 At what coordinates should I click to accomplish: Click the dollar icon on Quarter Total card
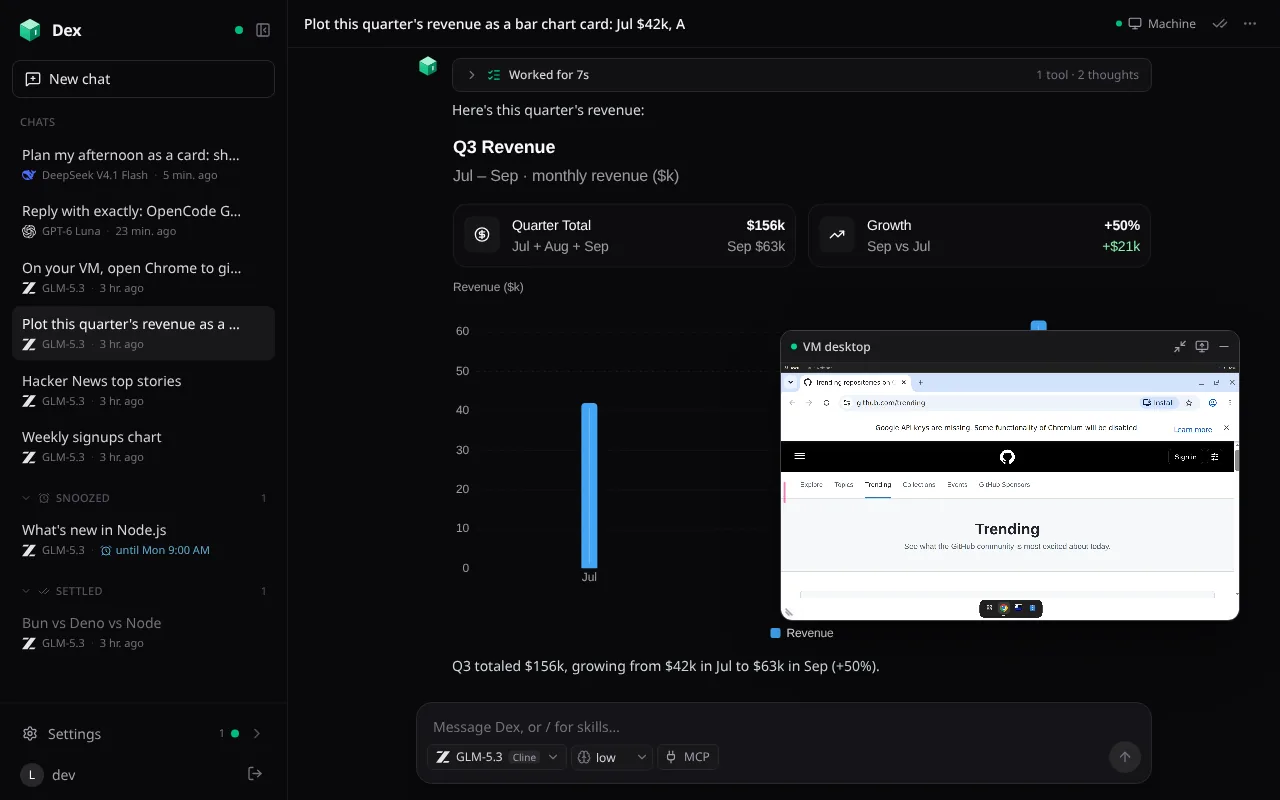[482, 235]
